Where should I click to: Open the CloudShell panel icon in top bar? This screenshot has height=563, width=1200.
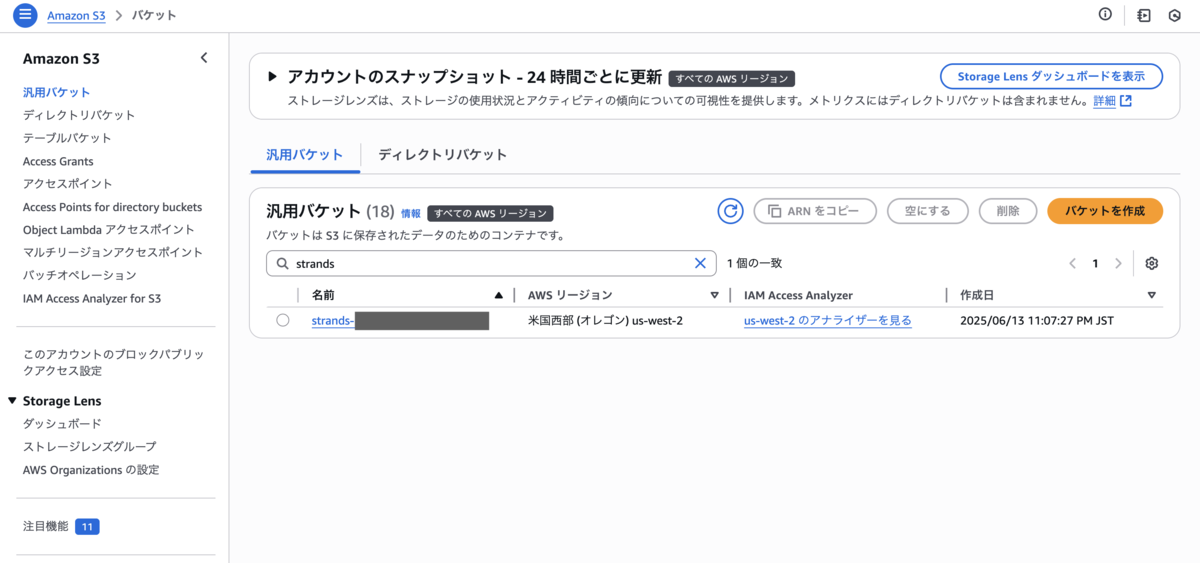click(1144, 15)
